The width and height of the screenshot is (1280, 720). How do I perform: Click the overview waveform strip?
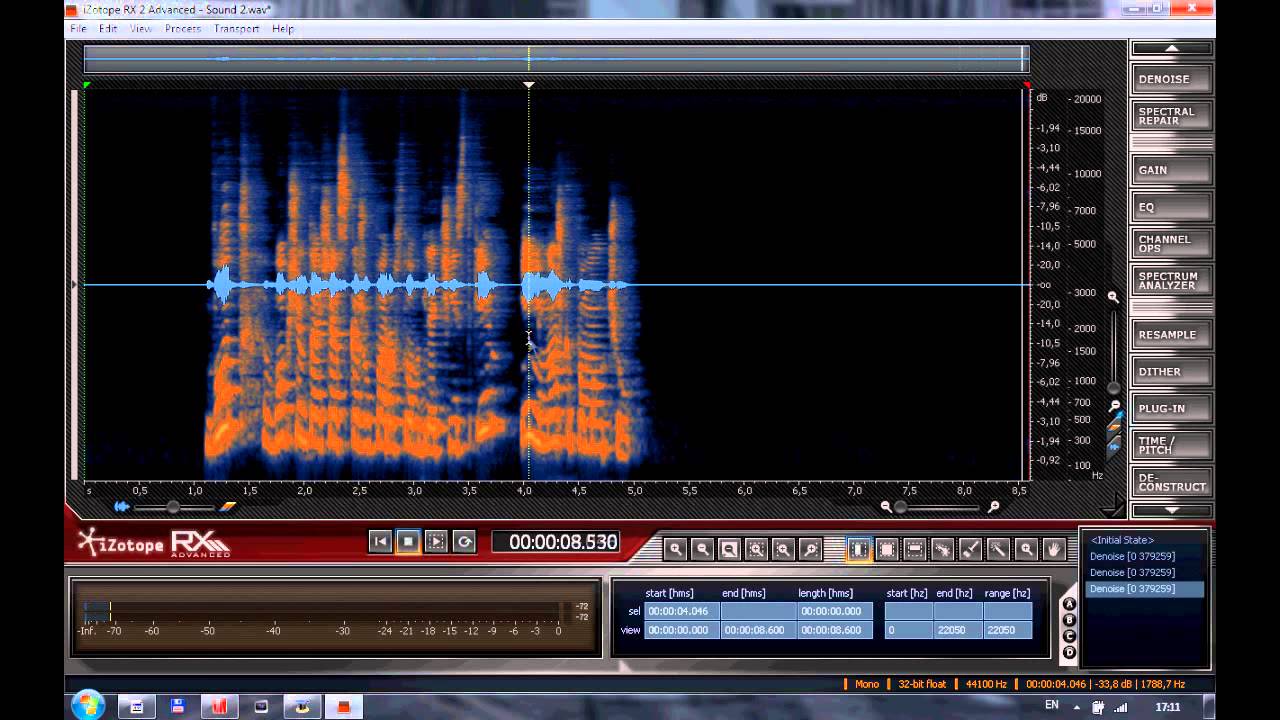[556, 59]
